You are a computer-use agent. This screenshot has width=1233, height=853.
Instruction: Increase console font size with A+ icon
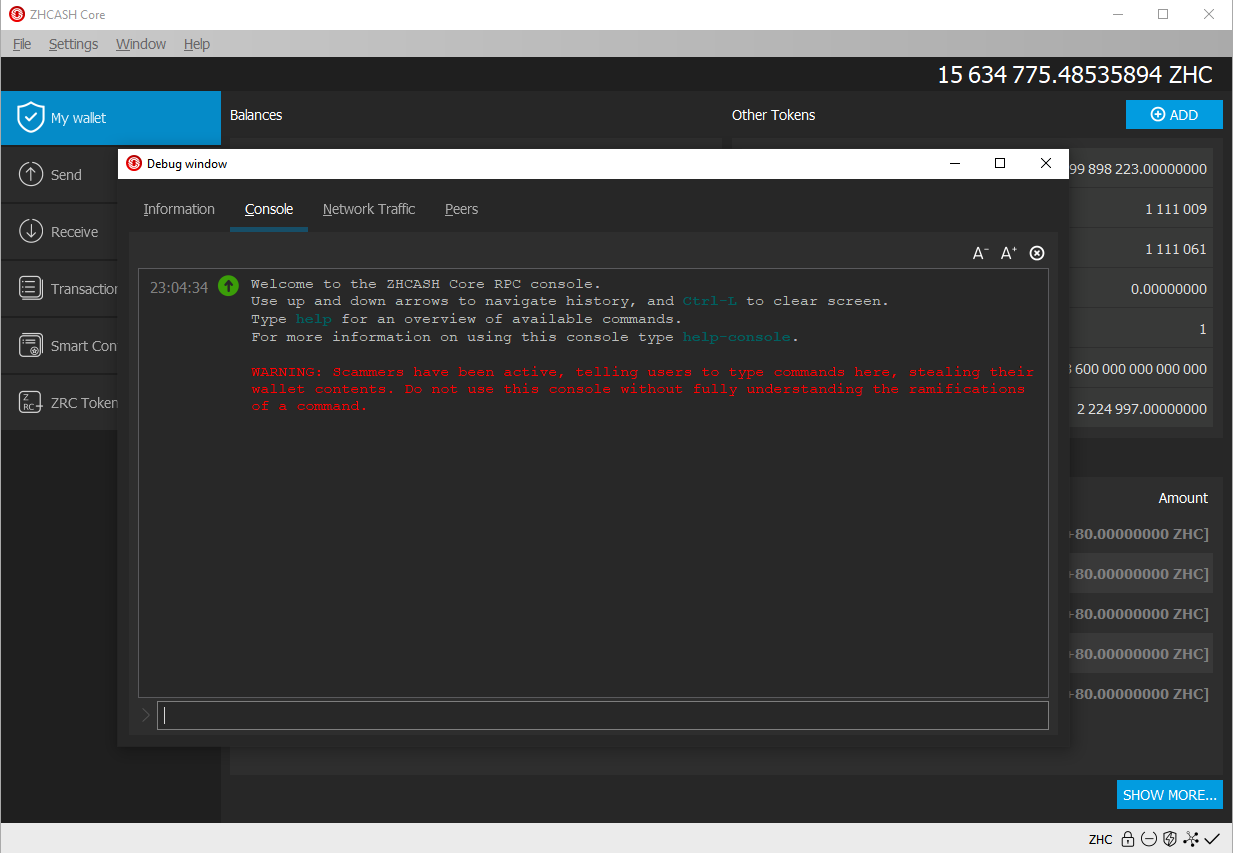[x=1009, y=253]
